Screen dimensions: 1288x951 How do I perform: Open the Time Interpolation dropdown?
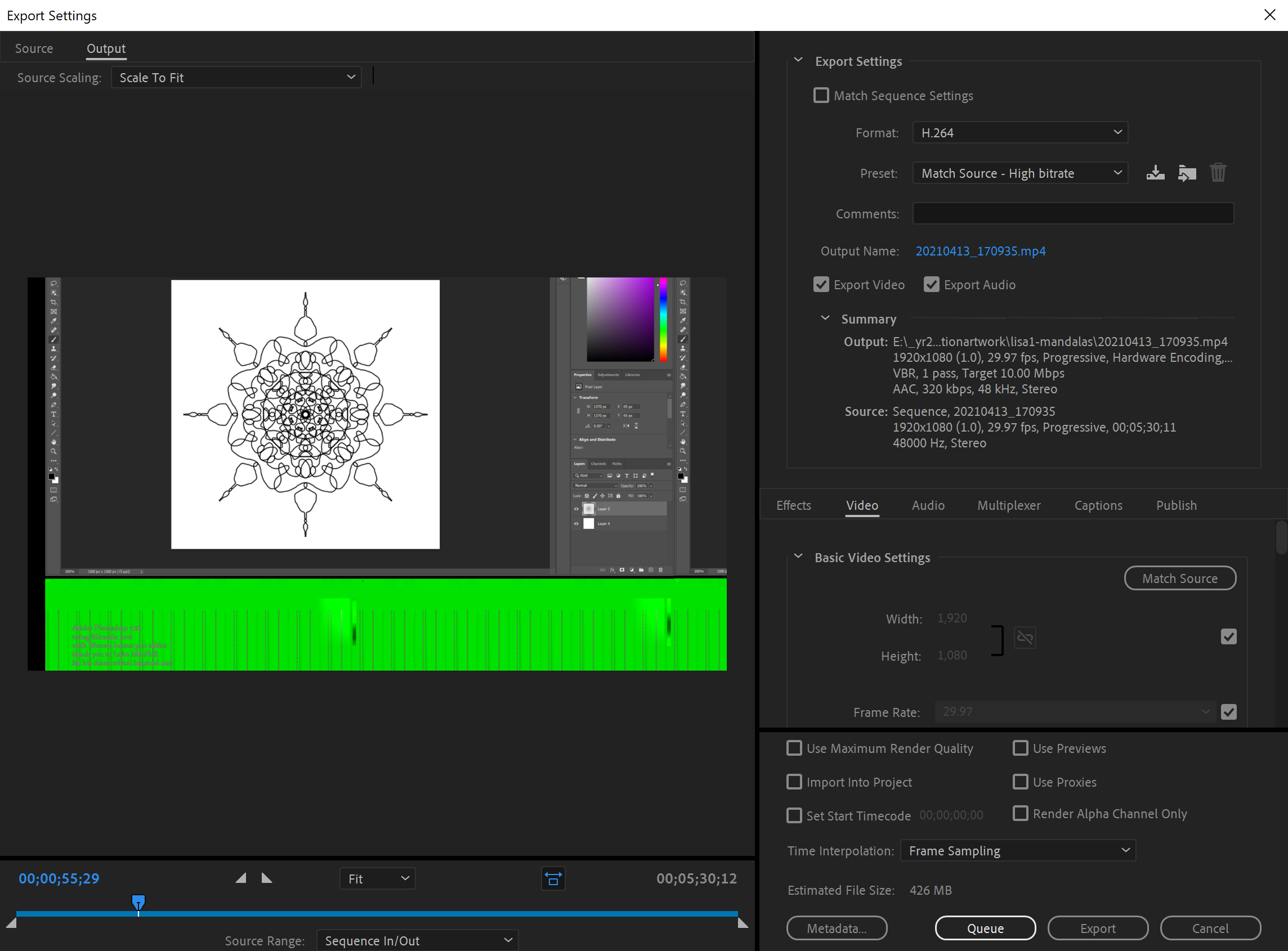coord(1017,850)
